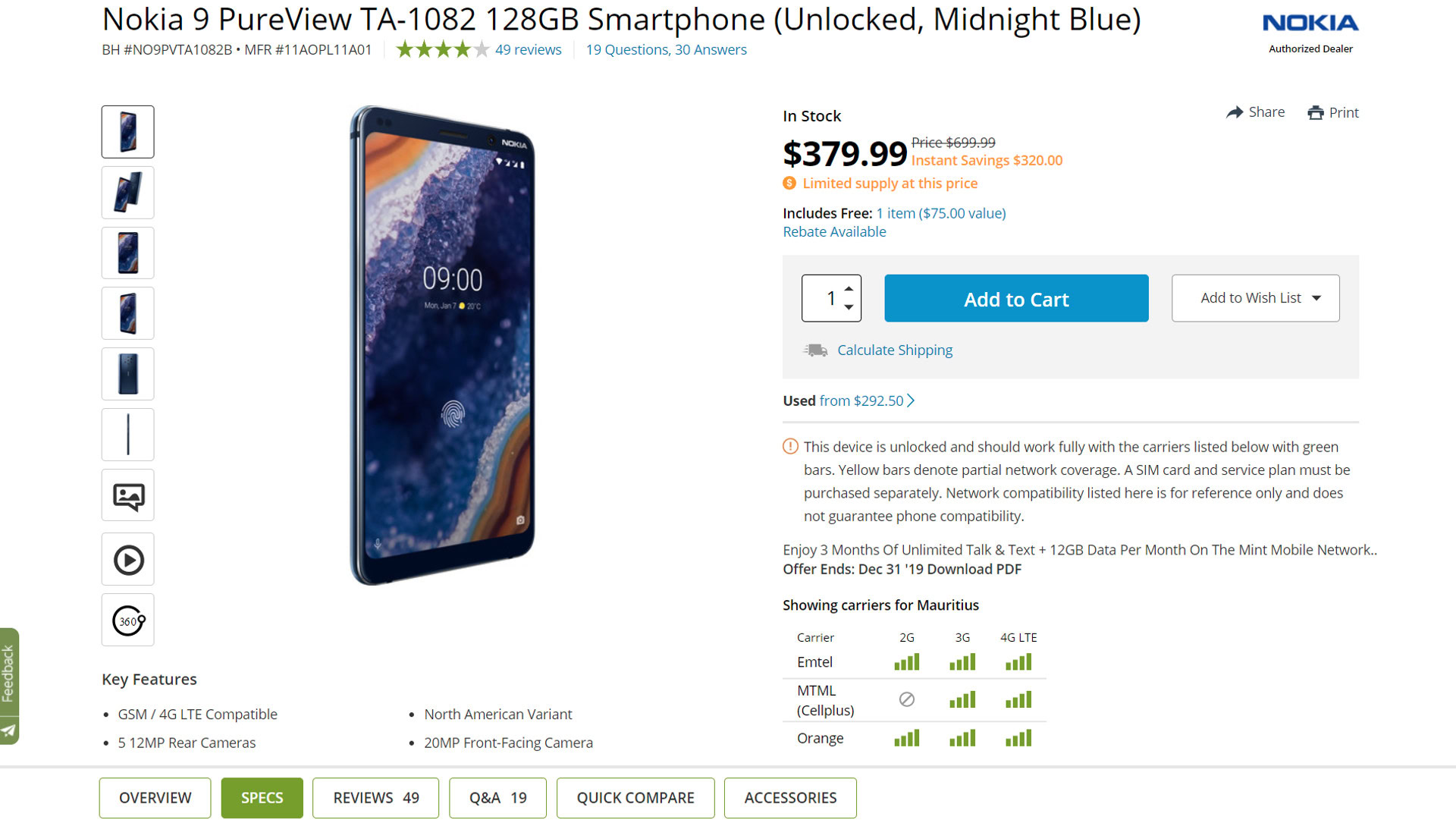Screen dimensions: 1456x820
Task: Go to the Accessories tab
Action: pos(790,798)
